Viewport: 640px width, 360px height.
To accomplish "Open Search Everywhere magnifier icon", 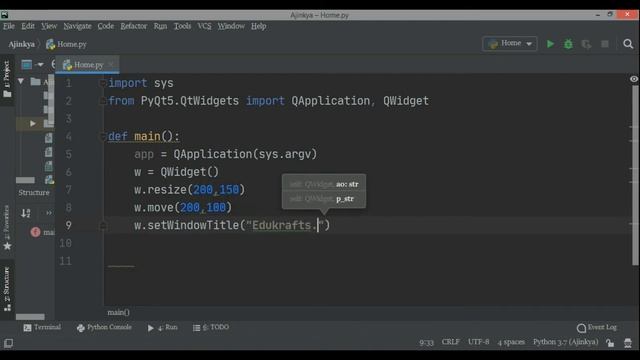I will [x=628, y=44].
